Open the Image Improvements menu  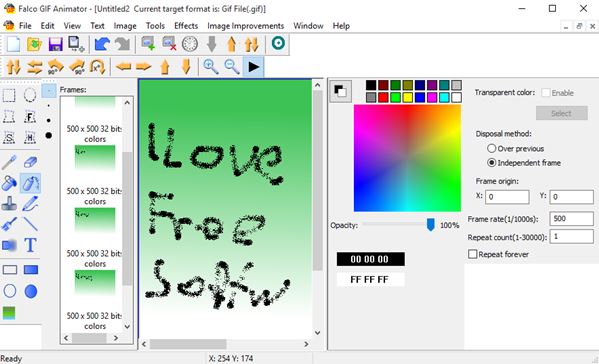[246, 26]
